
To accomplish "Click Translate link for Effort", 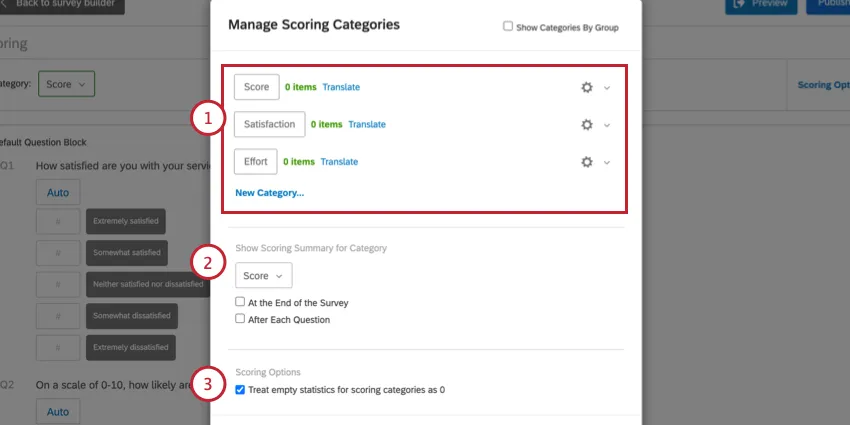I will [339, 162].
